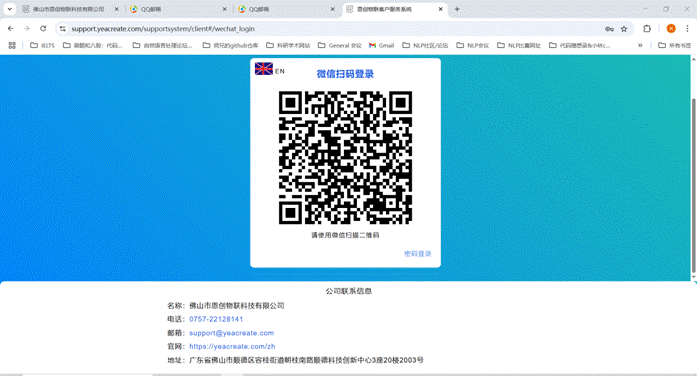The image size is (697, 376).
Task: Open the 刷题和八股 bookmark folder
Action: coord(93,45)
